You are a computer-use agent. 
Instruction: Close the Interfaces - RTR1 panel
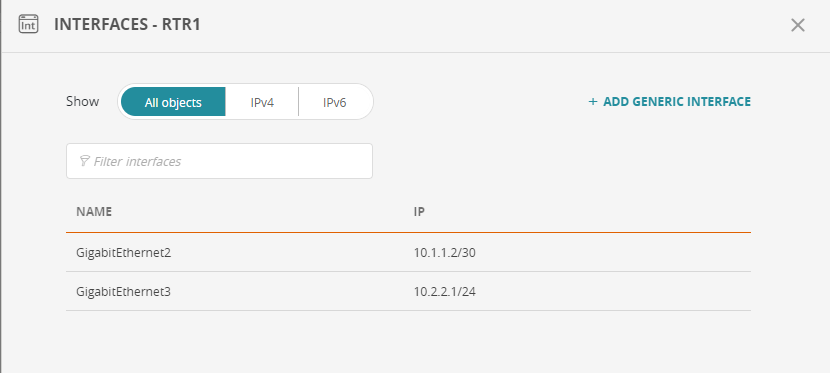click(797, 25)
